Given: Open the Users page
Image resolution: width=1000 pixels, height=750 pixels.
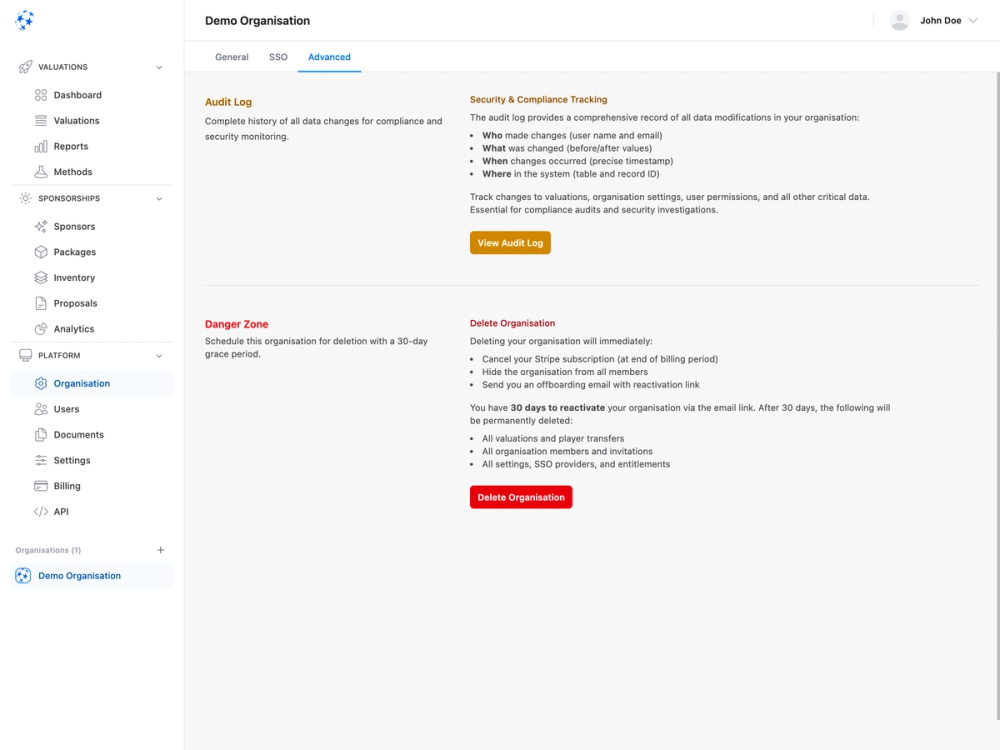Looking at the screenshot, I should pyautogui.click(x=92, y=409).
